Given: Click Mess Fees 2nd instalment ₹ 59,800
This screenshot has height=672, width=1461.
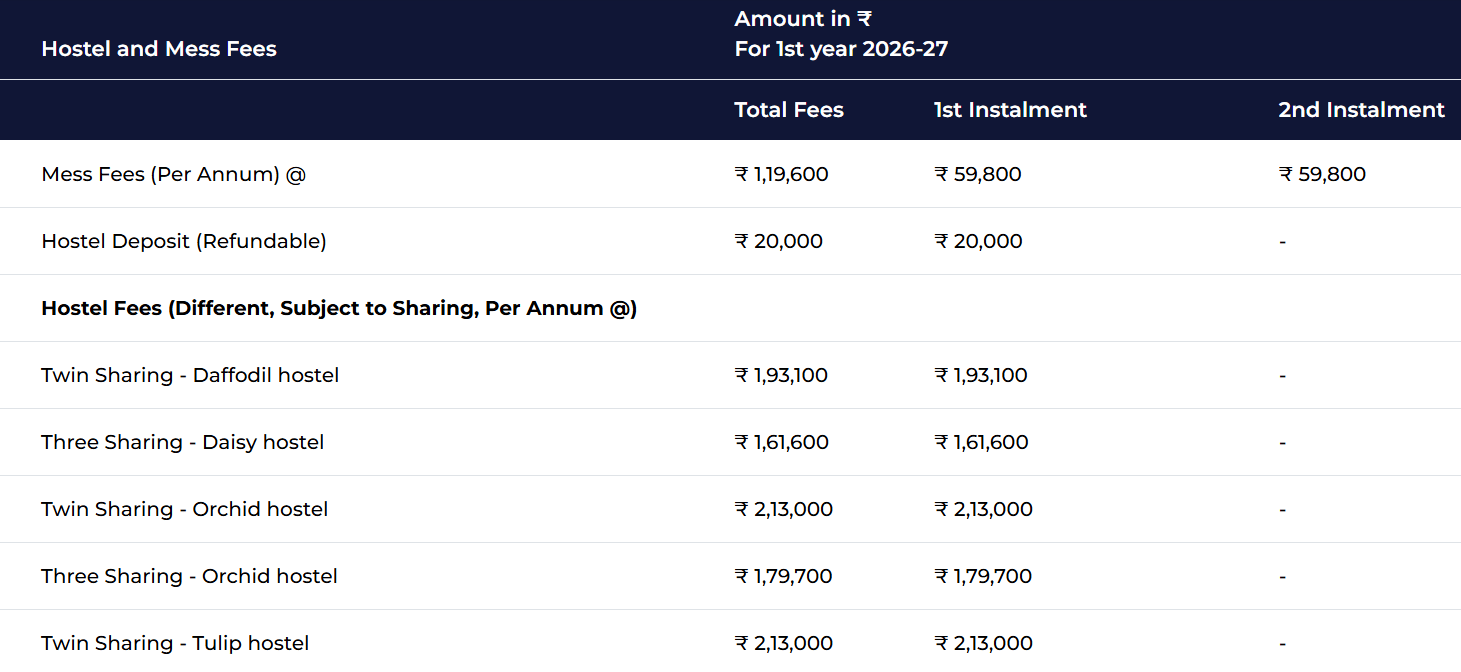Looking at the screenshot, I should (1322, 174).
